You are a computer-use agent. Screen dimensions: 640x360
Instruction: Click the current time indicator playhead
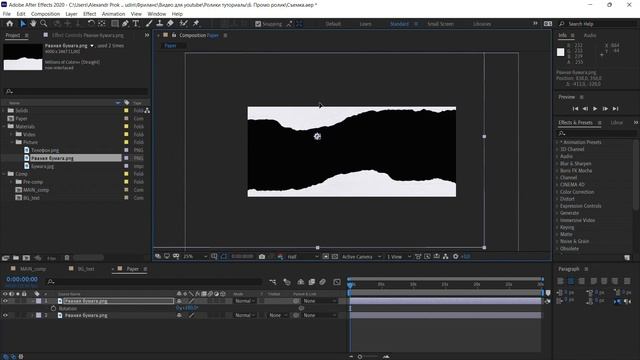tap(350, 284)
